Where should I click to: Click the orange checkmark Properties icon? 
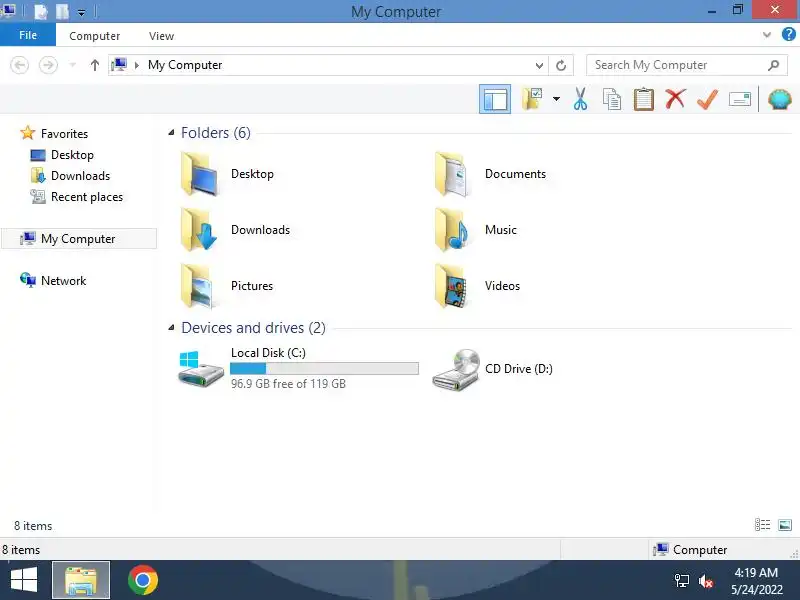(x=707, y=99)
